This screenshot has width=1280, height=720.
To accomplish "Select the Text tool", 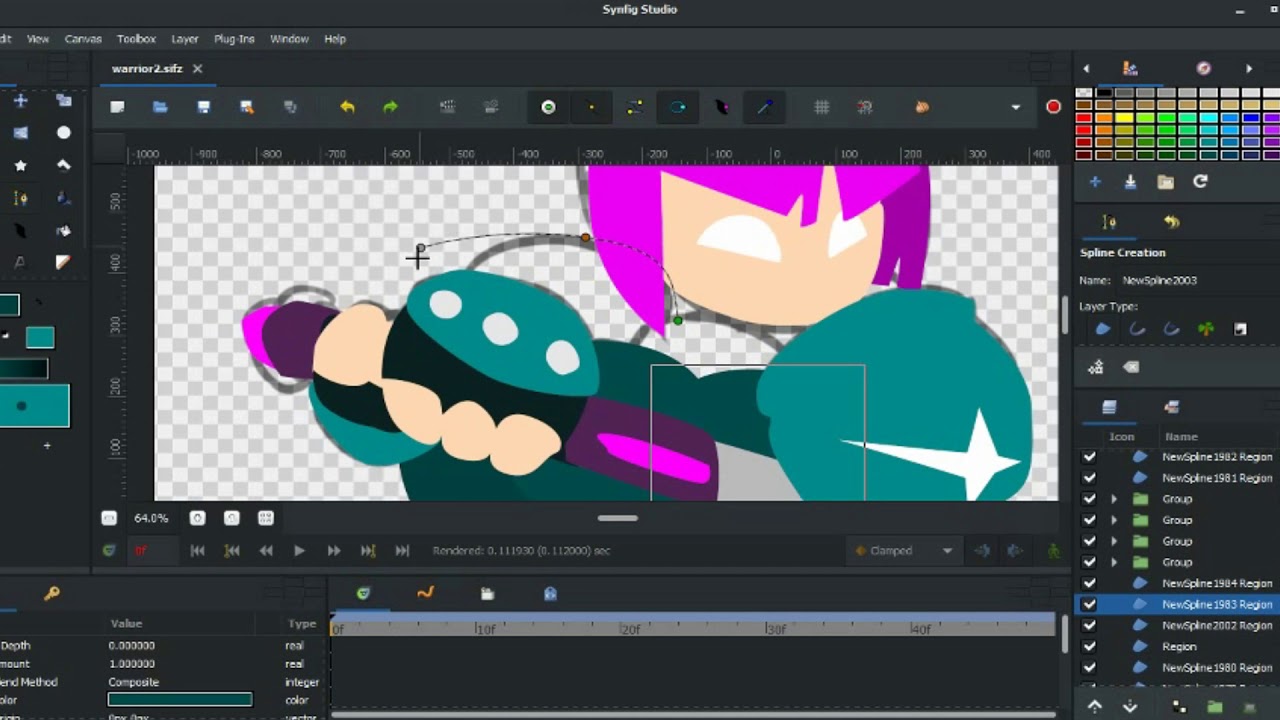I will tap(20, 263).
